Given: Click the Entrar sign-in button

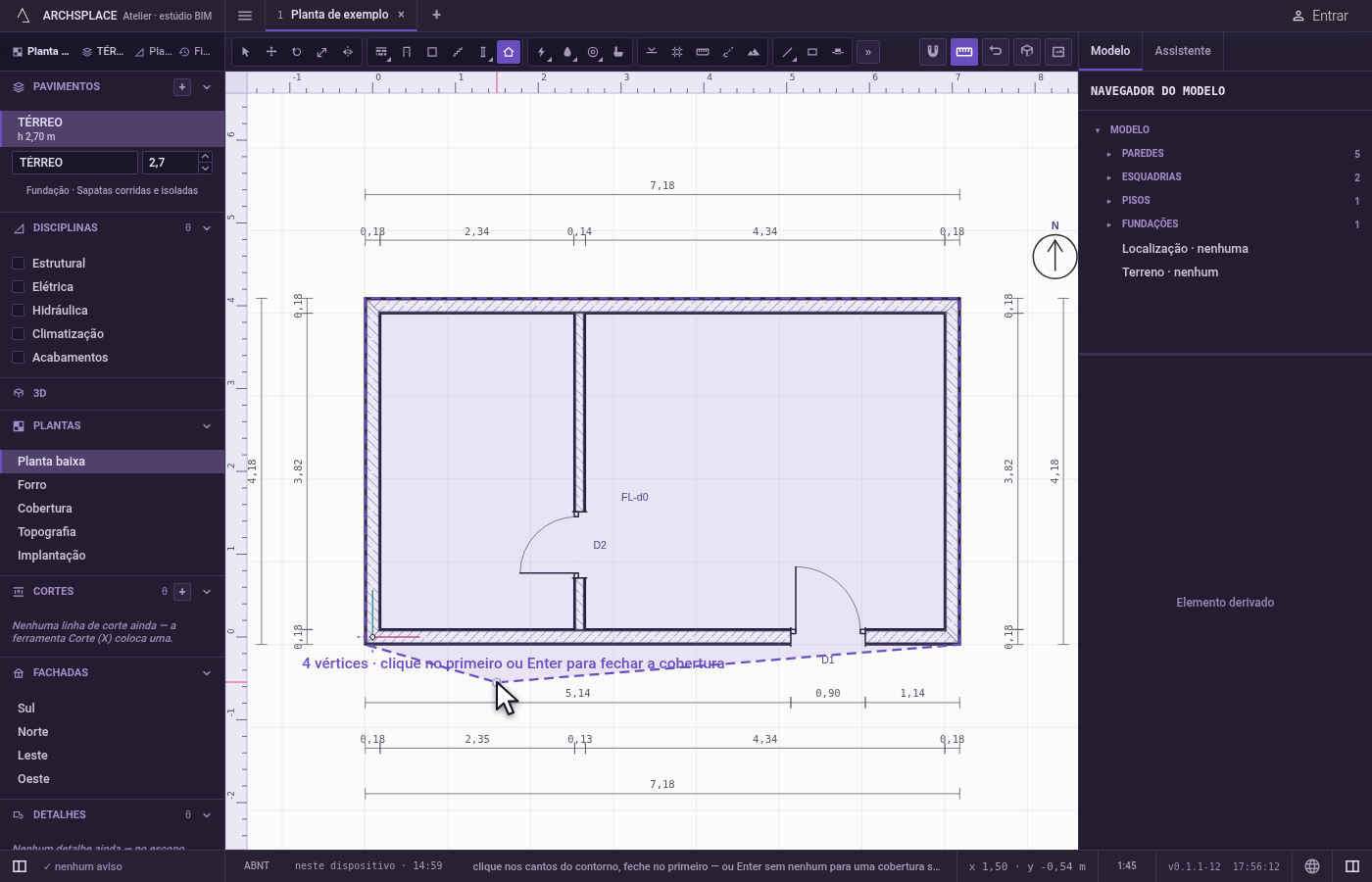Looking at the screenshot, I should (1320, 16).
